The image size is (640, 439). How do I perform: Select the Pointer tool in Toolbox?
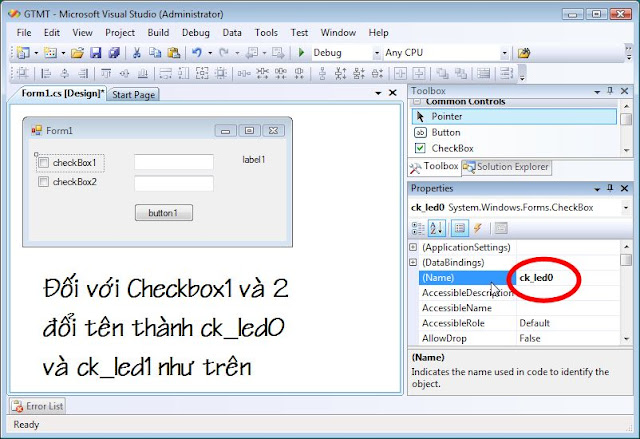[514, 117]
